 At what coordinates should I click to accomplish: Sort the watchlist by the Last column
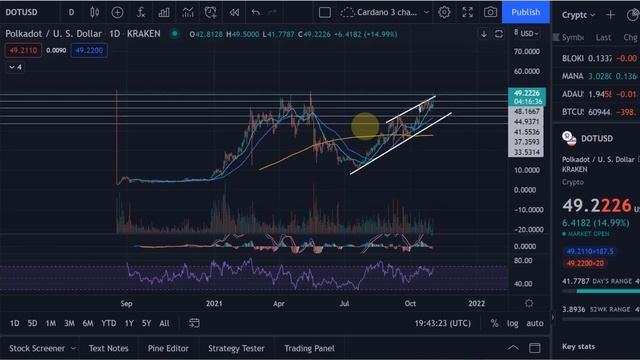(x=603, y=38)
